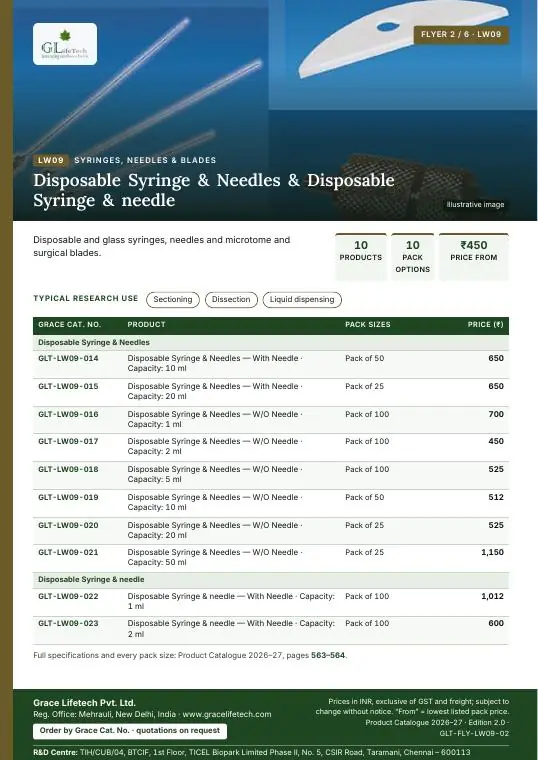Click catalogue number GLT-LW09-016
Screen dimensions: 538x760
68,414
